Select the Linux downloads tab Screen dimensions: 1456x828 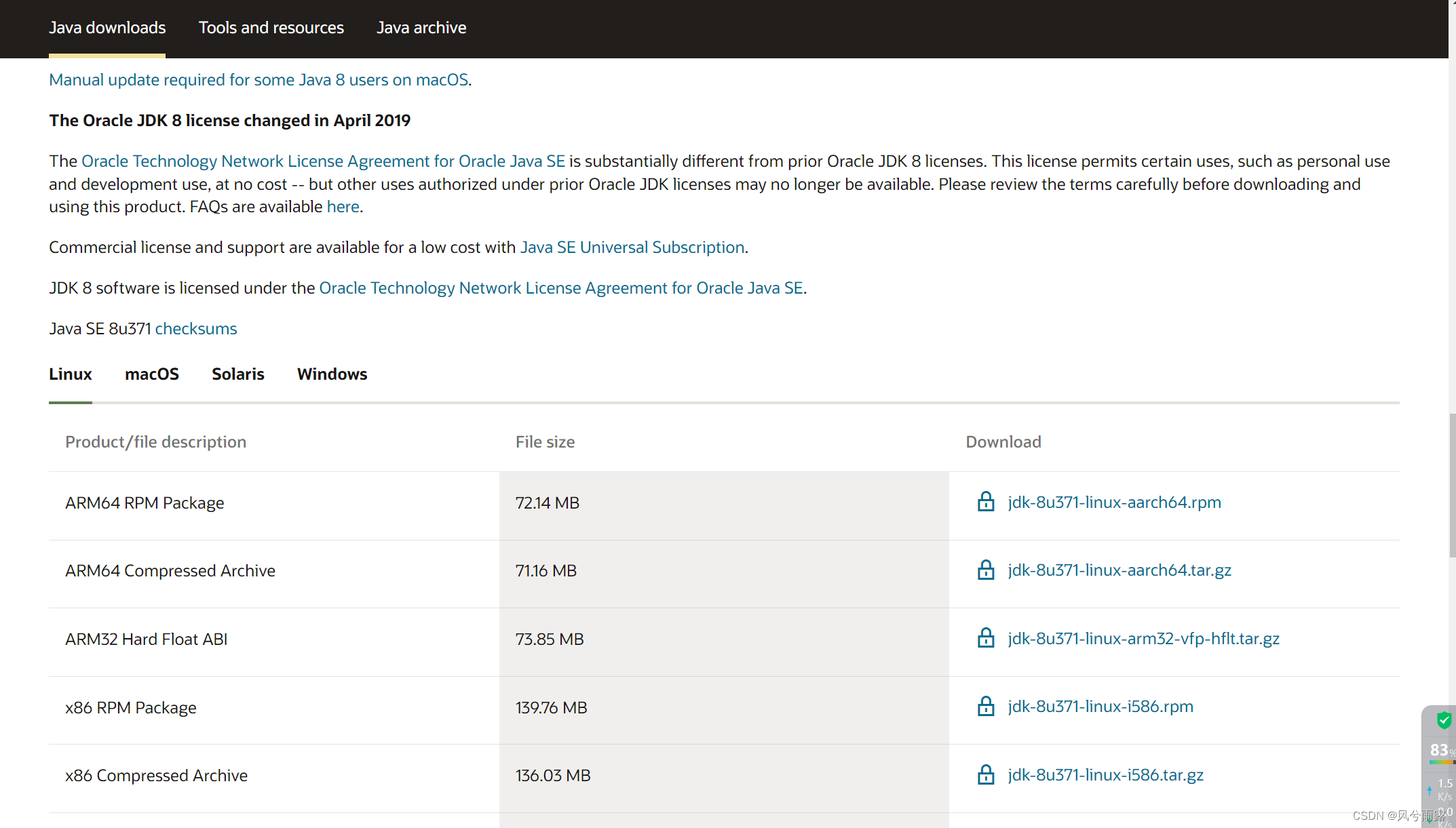coord(70,374)
